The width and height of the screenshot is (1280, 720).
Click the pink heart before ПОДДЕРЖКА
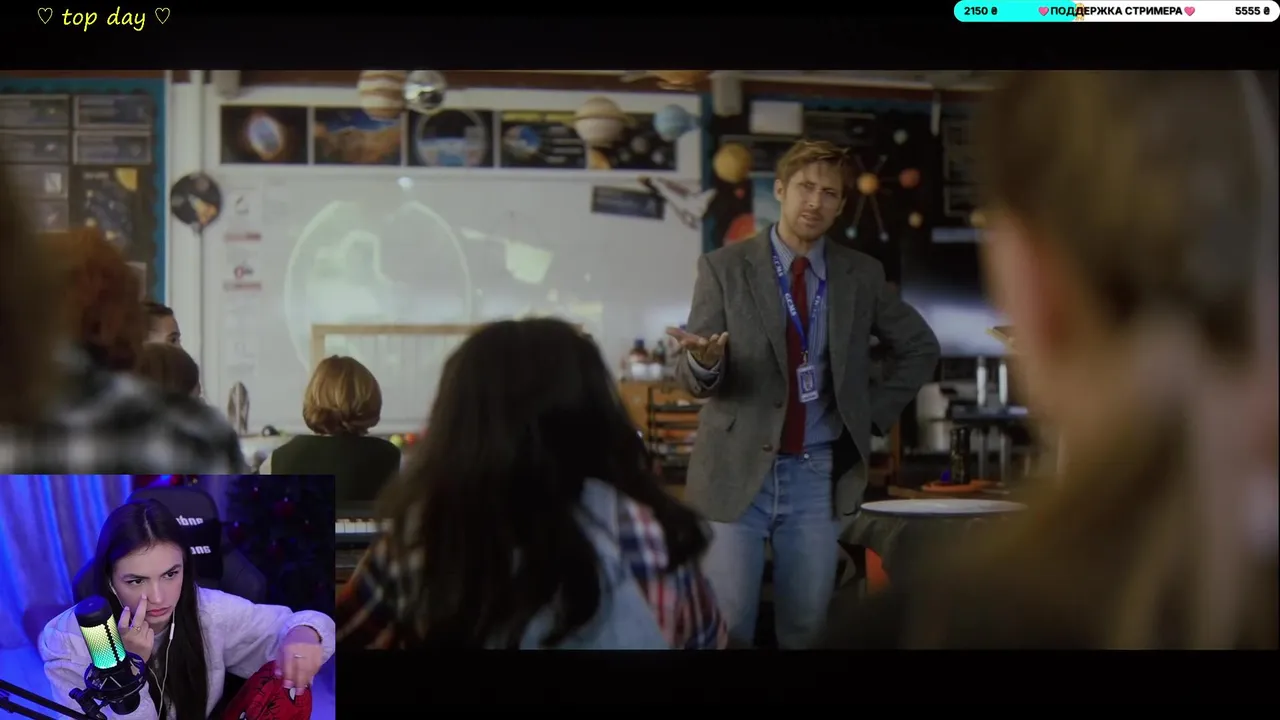(1043, 11)
